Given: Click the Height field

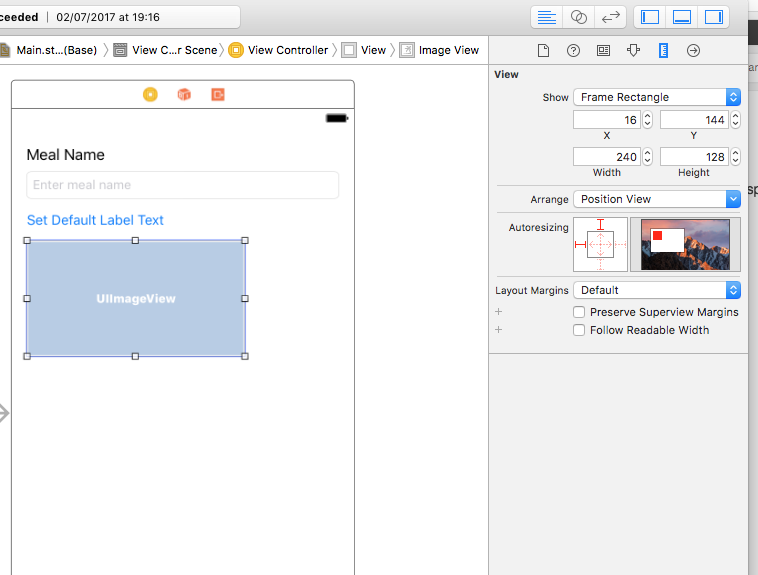Looking at the screenshot, I should tap(695, 157).
